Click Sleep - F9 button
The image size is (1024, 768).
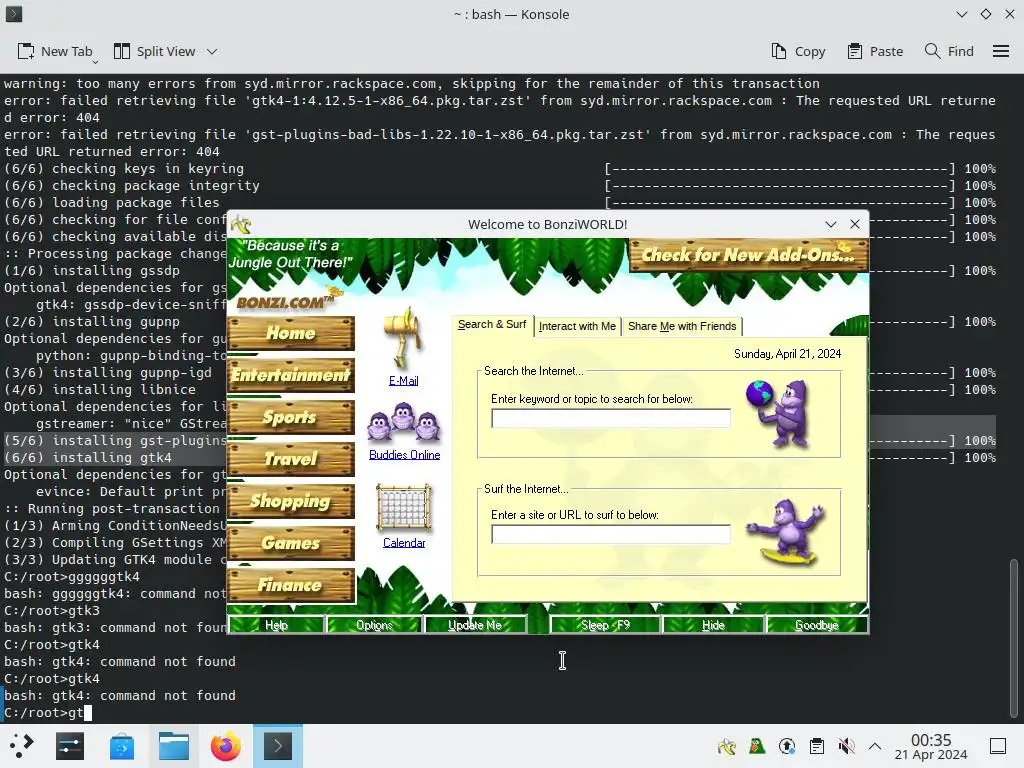(605, 625)
